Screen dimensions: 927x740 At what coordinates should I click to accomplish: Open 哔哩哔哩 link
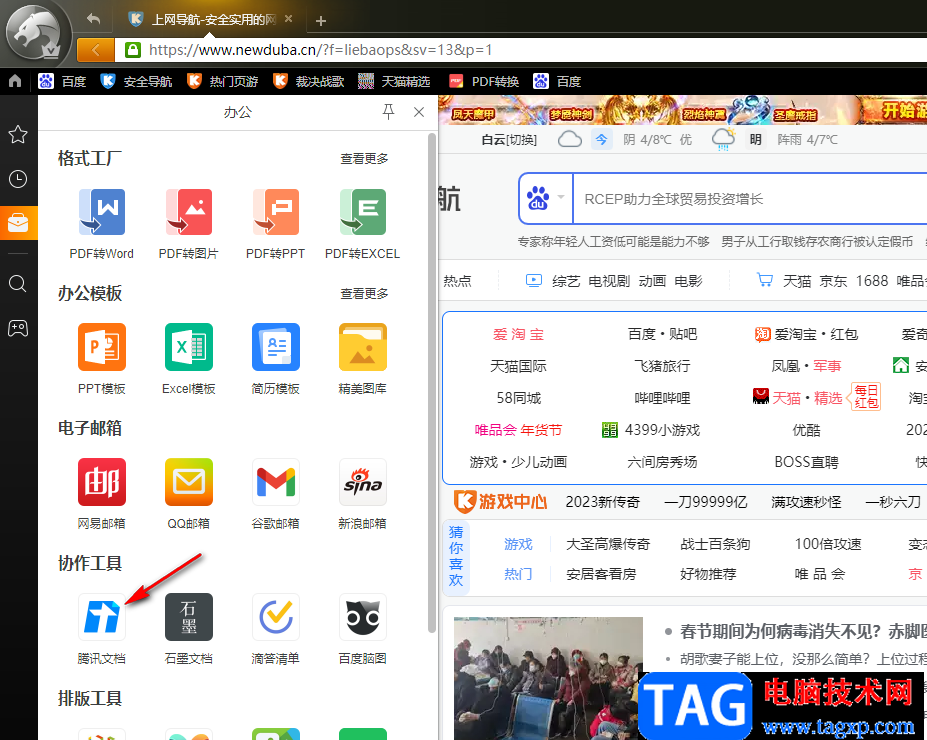click(x=662, y=398)
